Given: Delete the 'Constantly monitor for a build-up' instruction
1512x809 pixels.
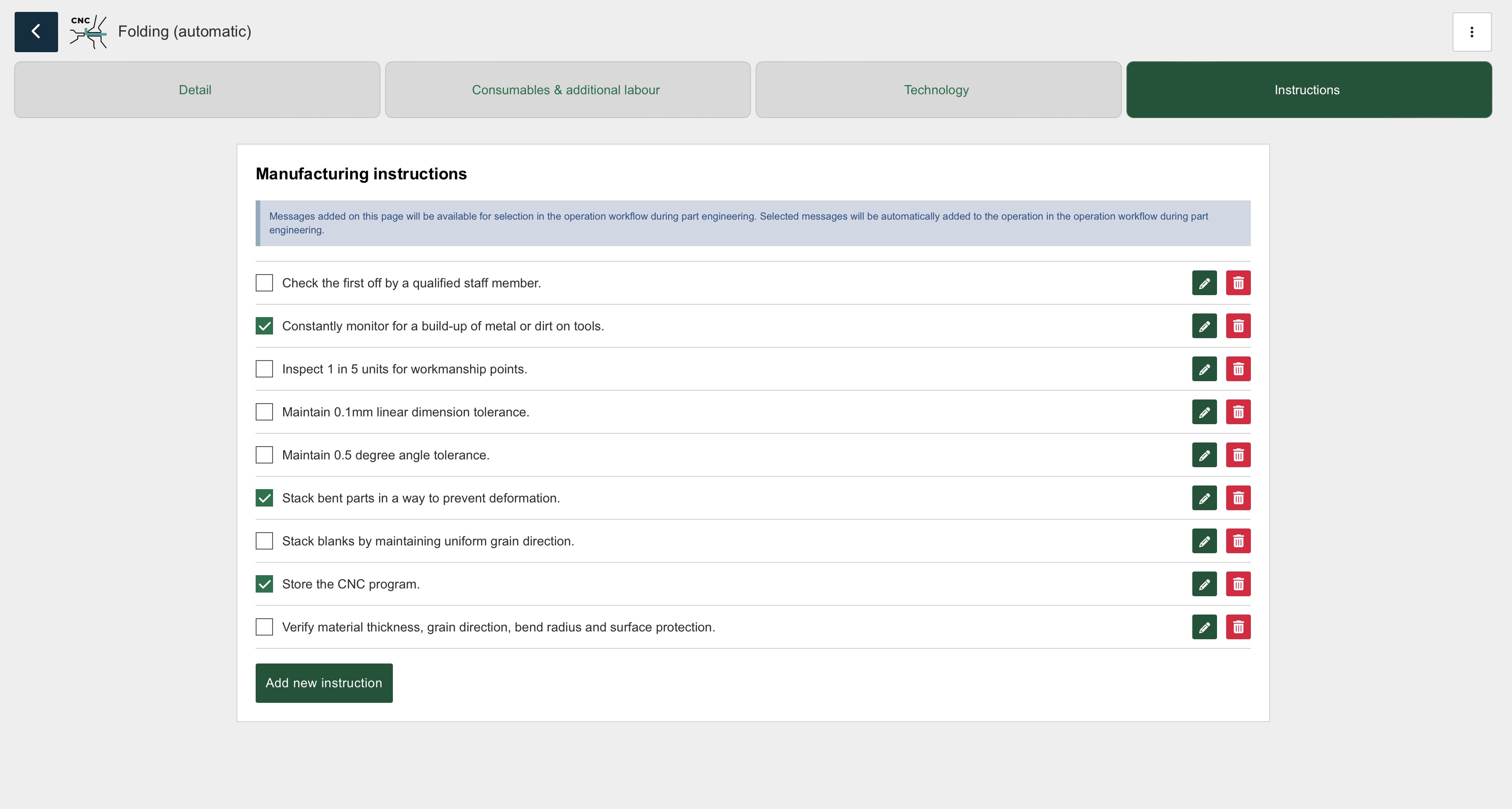Looking at the screenshot, I should click(1238, 326).
